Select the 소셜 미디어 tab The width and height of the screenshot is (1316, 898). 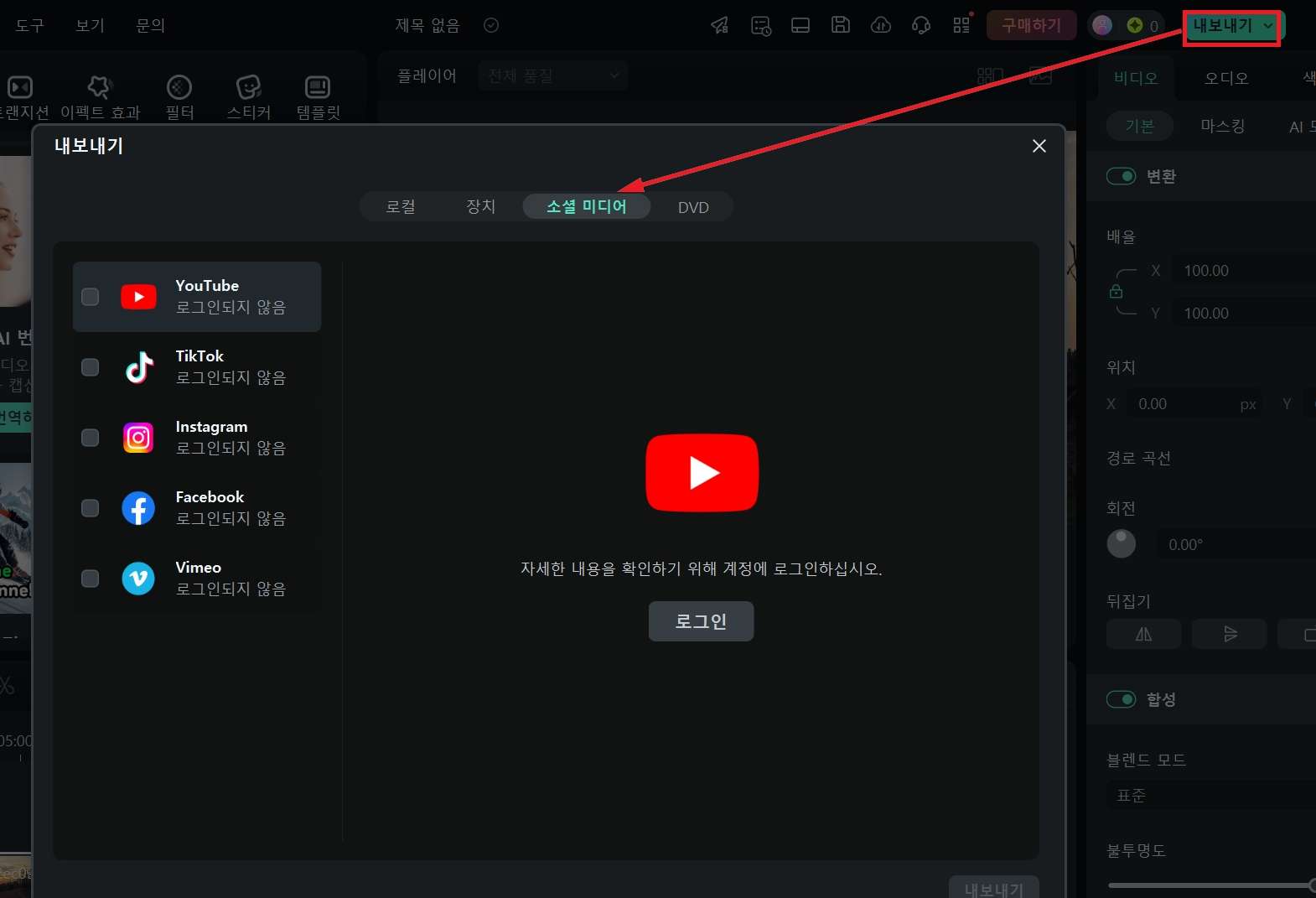[x=587, y=207]
